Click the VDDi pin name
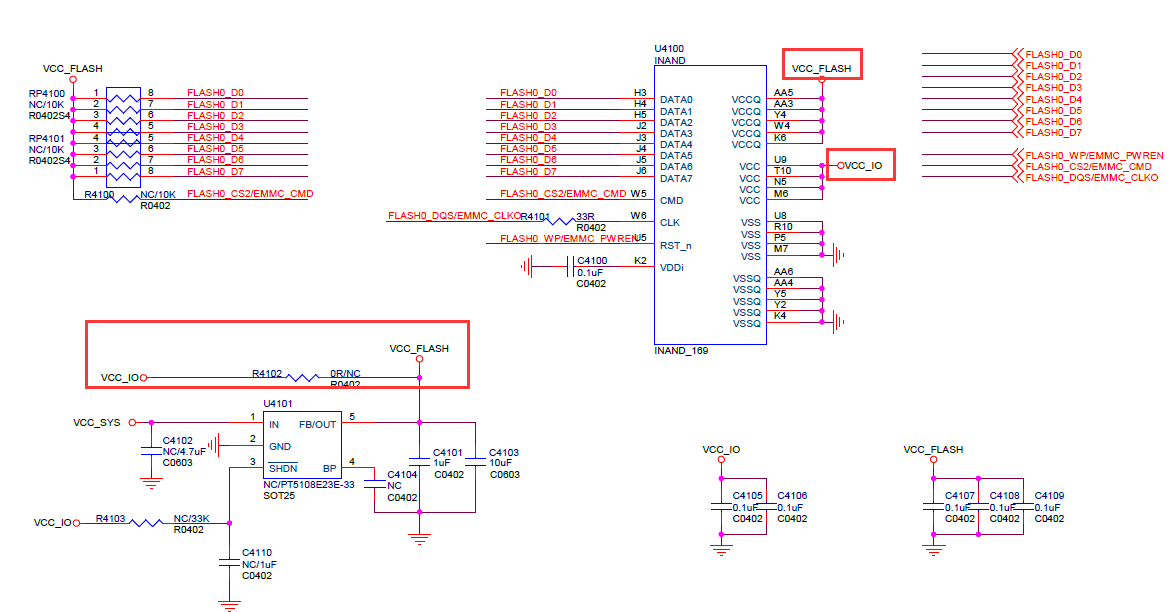1174x612 pixels. 672,267
